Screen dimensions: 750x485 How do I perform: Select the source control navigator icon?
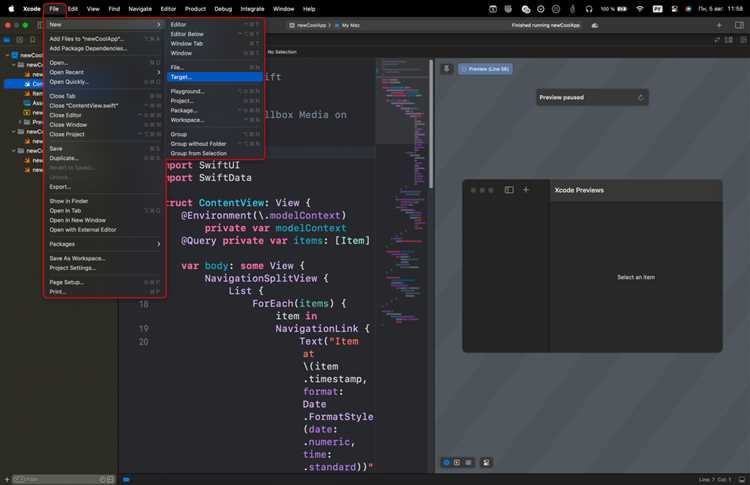[x=20, y=40]
